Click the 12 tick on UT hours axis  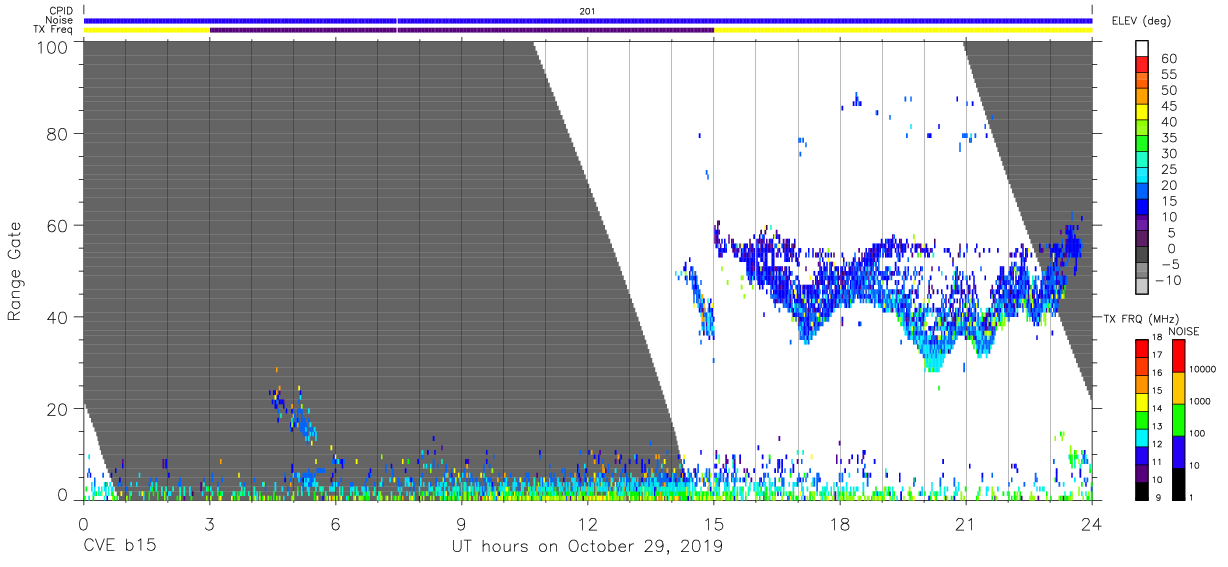point(588,524)
